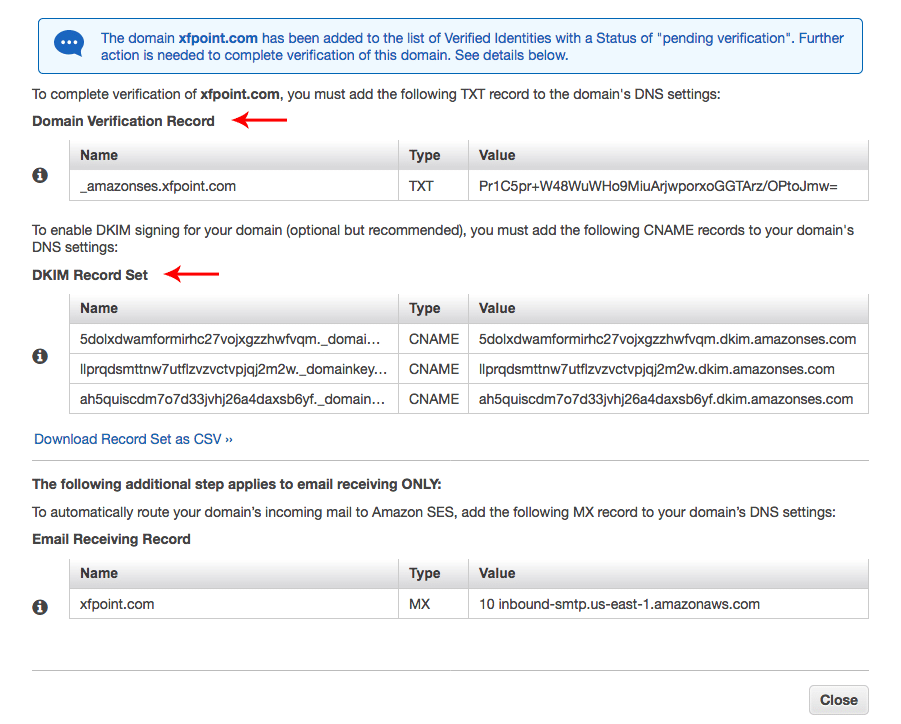Click the DKIM Record Set heading

pyautogui.click(x=90, y=275)
